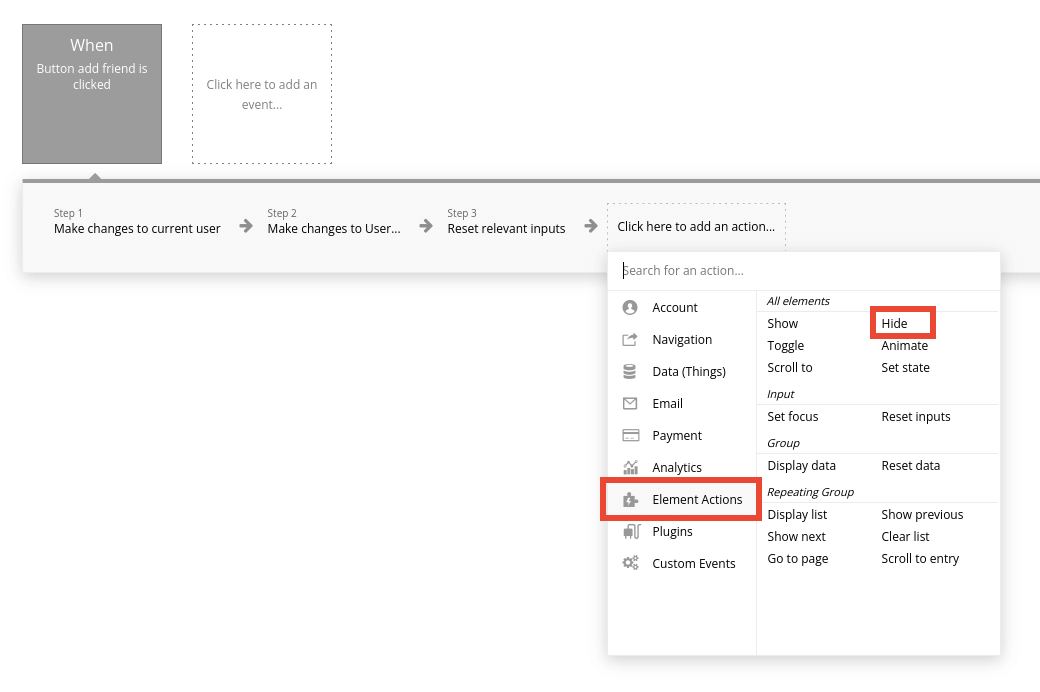
Task: Click the Email envelope icon
Action: (x=630, y=403)
